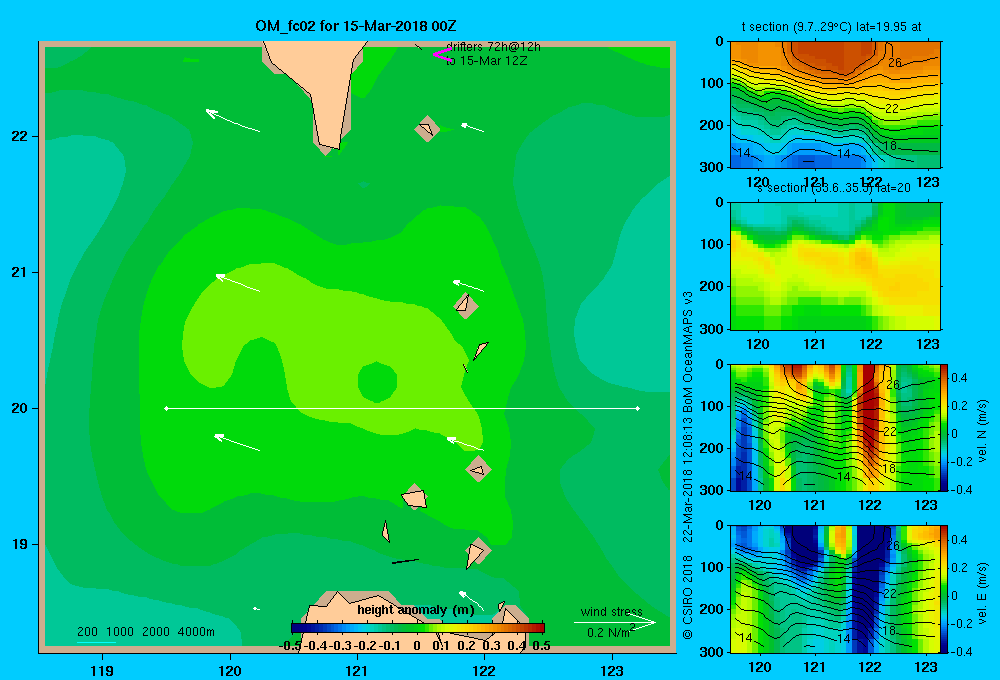Click the vel. N color bar
The image size is (1000, 680).
pyautogui.click(x=945, y=427)
